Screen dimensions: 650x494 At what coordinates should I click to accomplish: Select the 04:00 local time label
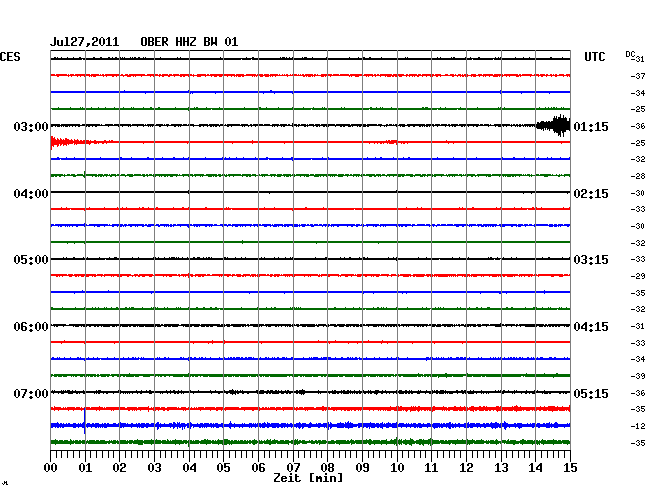31,194
